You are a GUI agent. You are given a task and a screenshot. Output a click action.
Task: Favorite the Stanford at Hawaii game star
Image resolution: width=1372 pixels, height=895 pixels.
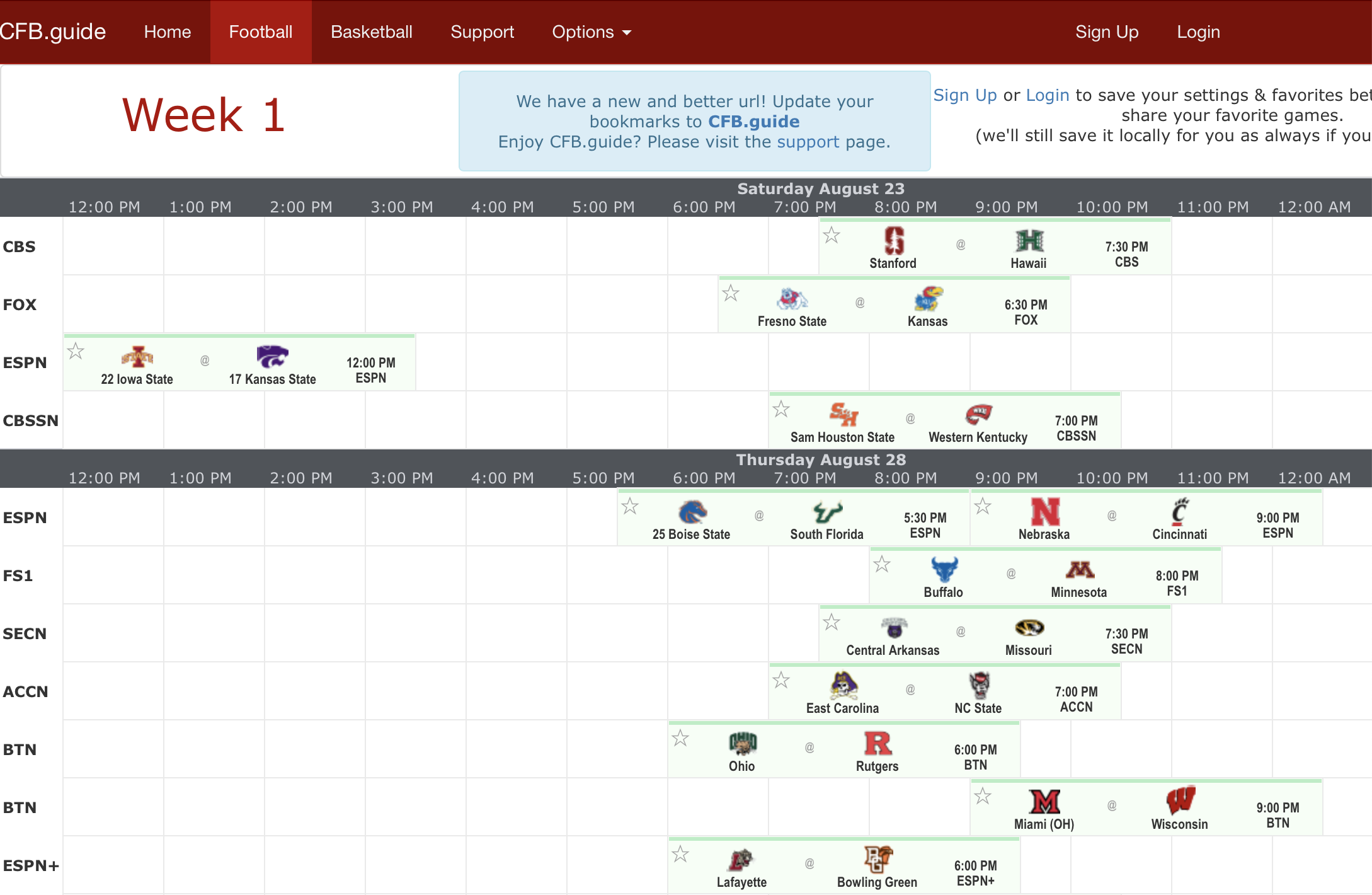coord(832,235)
